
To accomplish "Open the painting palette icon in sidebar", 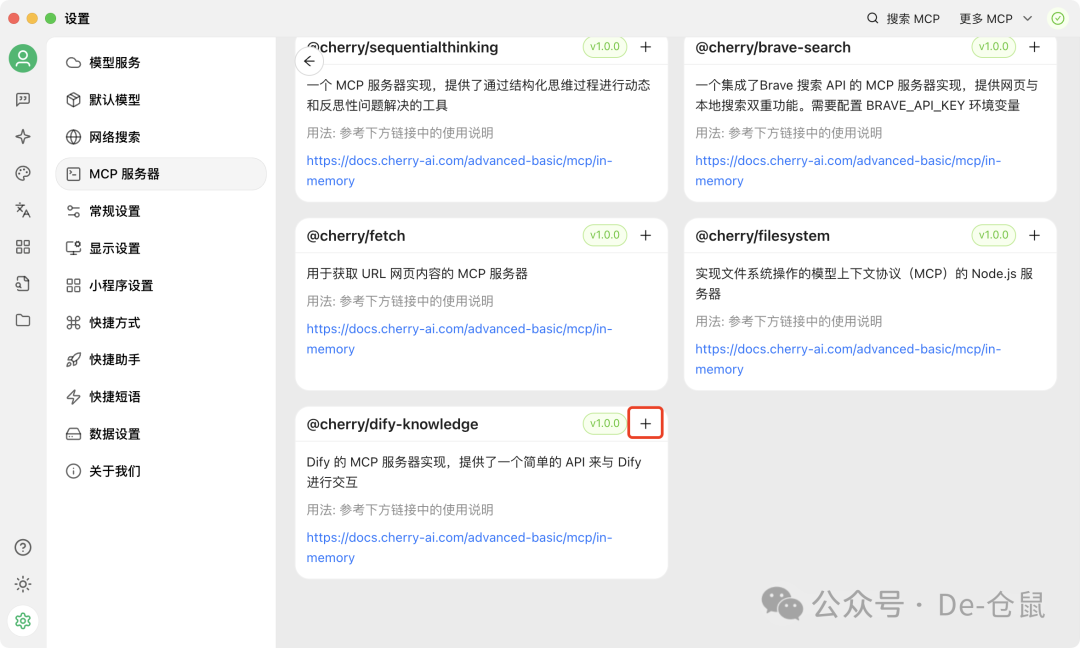I will tap(22, 173).
